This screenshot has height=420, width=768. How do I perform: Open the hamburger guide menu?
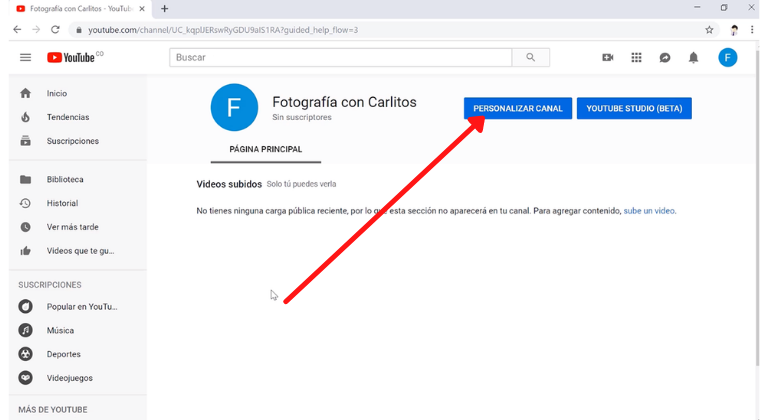tap(25, 57)
